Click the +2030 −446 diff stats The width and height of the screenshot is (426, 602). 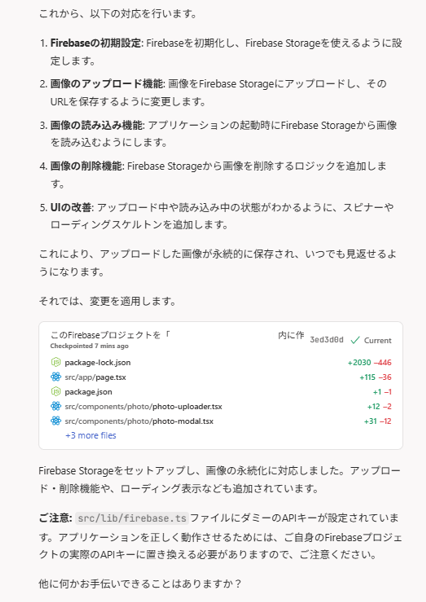[370, 362]
